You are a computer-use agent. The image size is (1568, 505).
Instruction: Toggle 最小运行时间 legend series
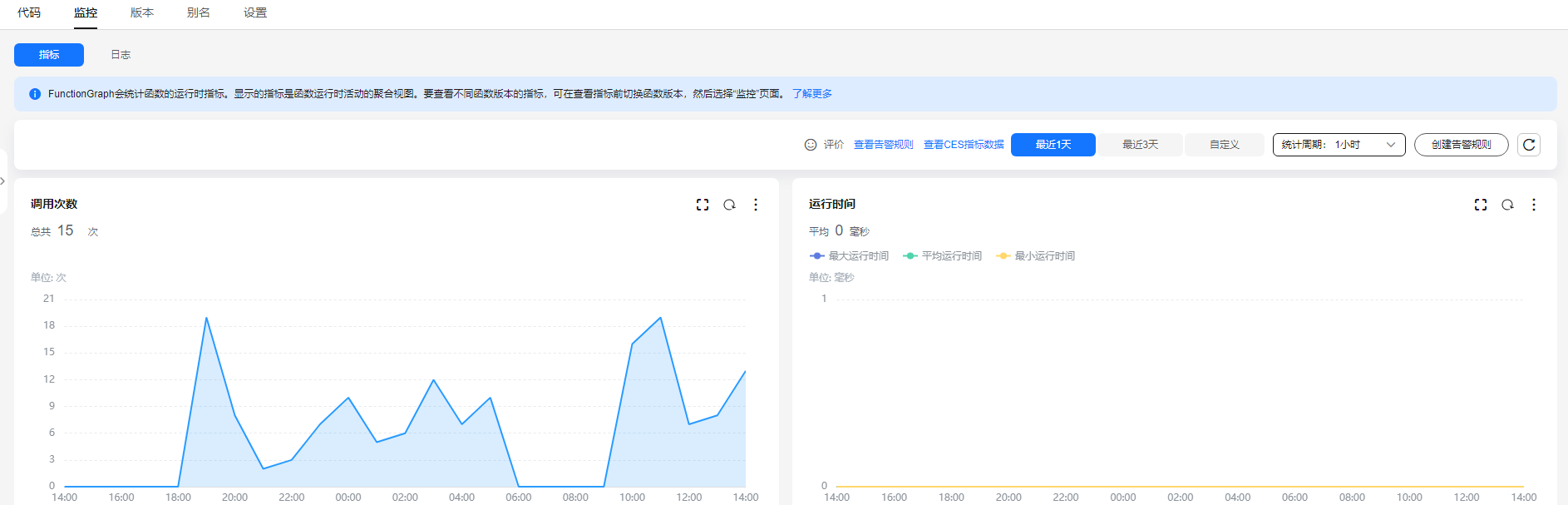1036,256
